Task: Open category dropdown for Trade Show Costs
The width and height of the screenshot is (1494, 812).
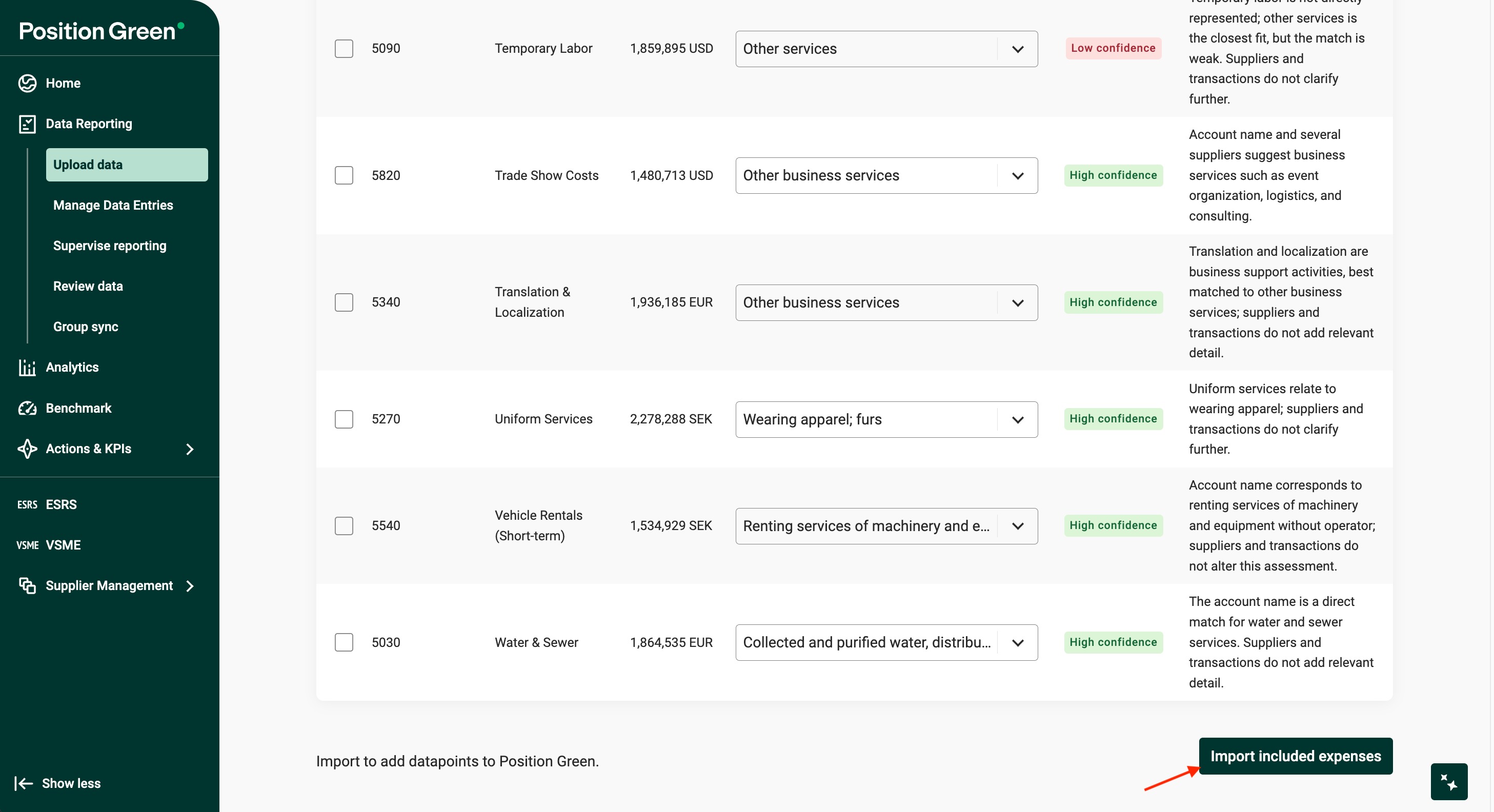Action: (1017, 175)
